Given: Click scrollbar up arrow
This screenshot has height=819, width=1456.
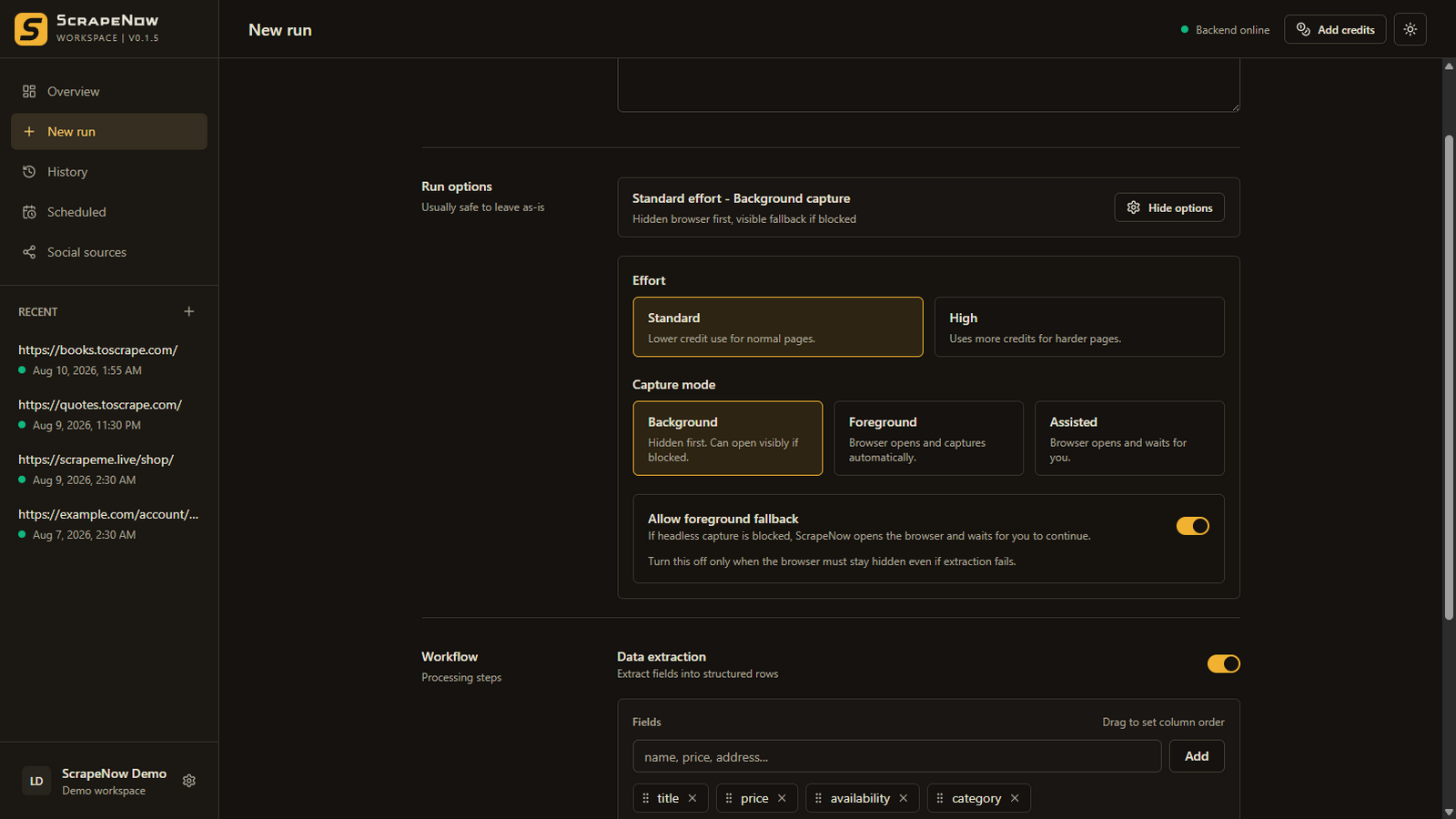Looking at the screenshot, I should coord(1449,66).
